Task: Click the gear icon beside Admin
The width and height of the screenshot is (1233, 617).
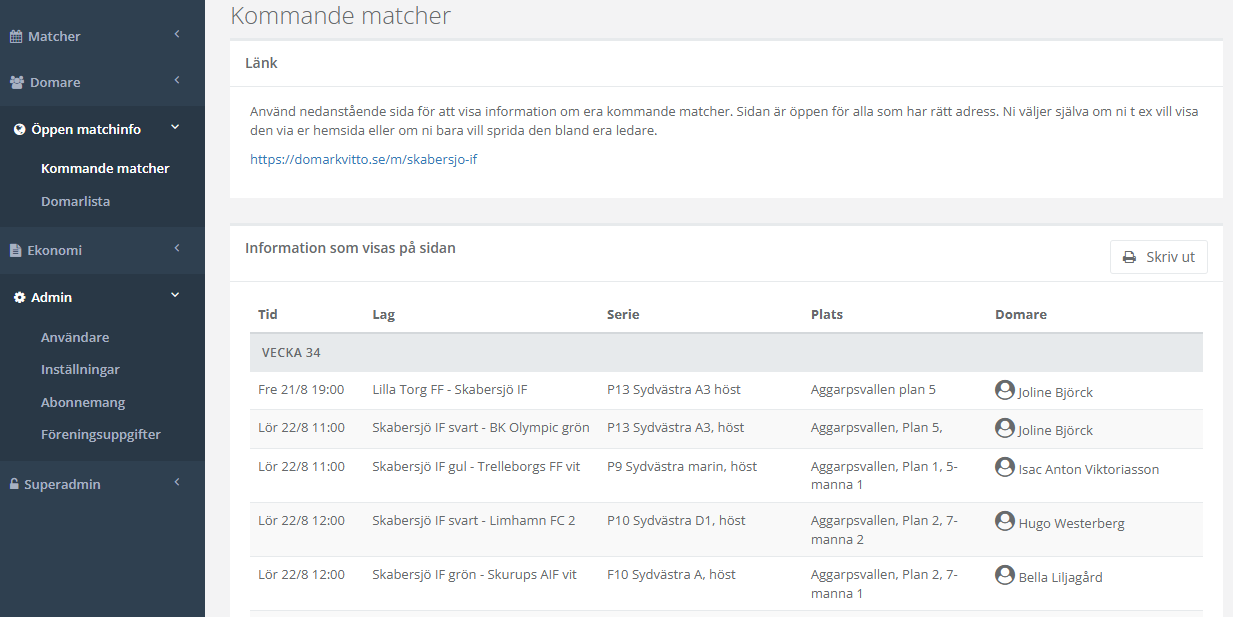Action: pos(19,297)
